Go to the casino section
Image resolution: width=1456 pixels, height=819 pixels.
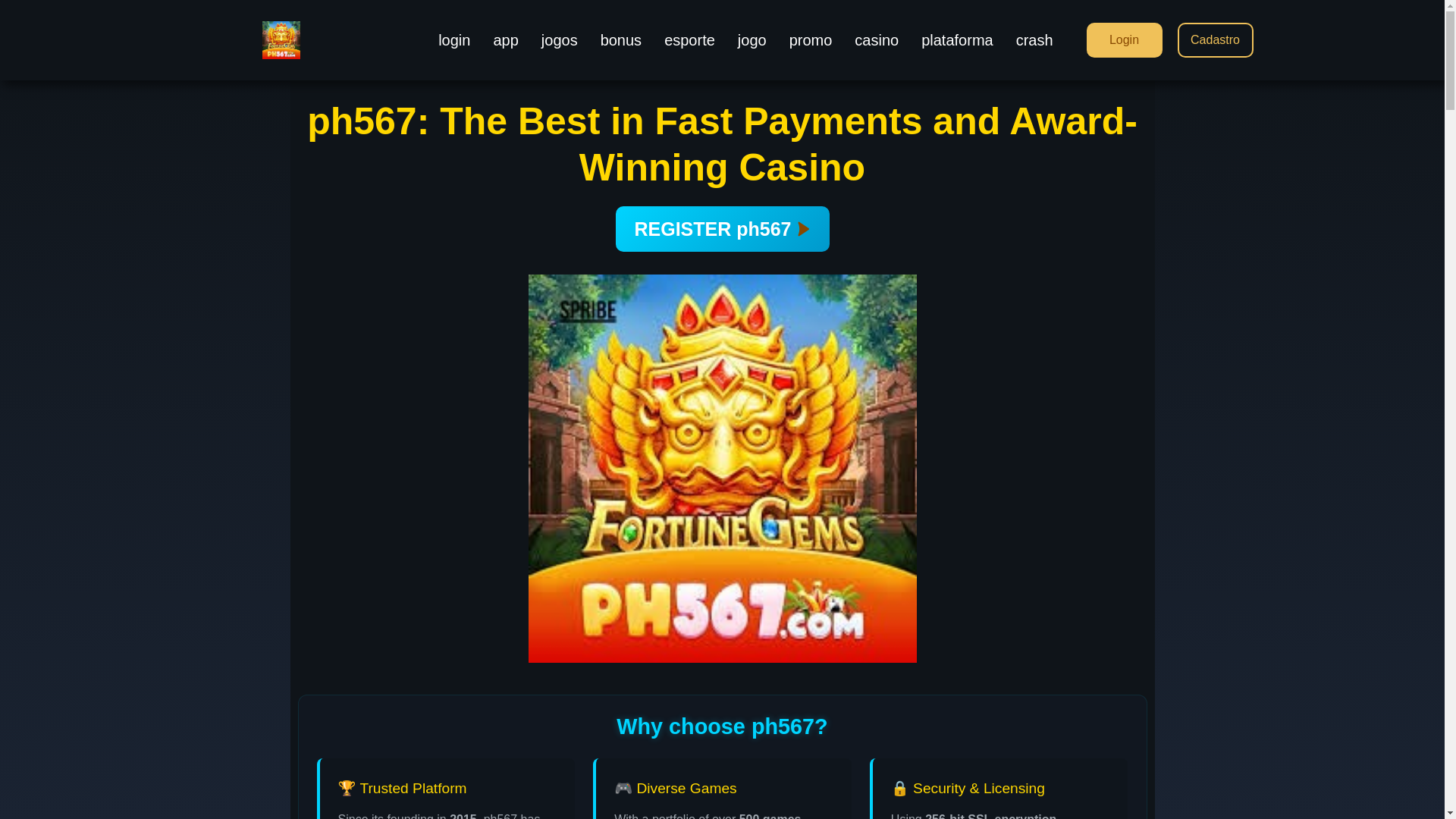click(877, 40)
